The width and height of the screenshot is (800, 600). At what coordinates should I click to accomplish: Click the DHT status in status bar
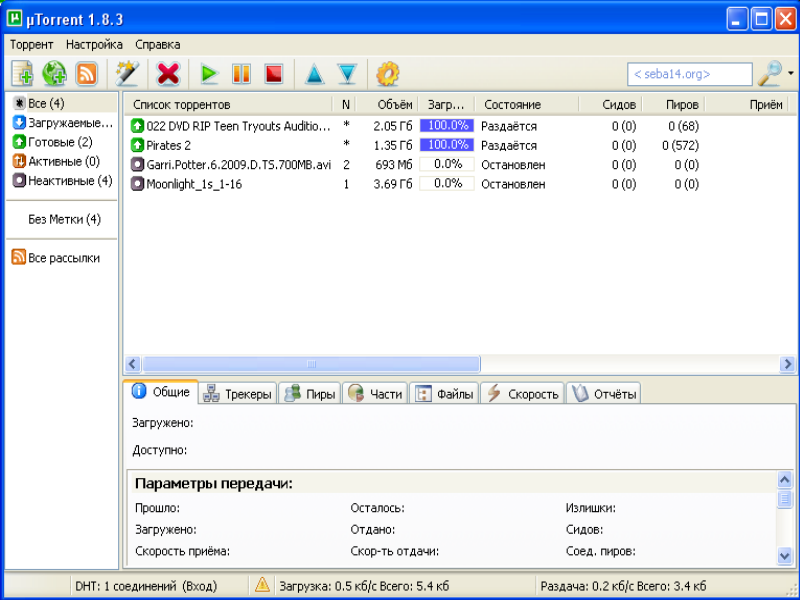146,586
